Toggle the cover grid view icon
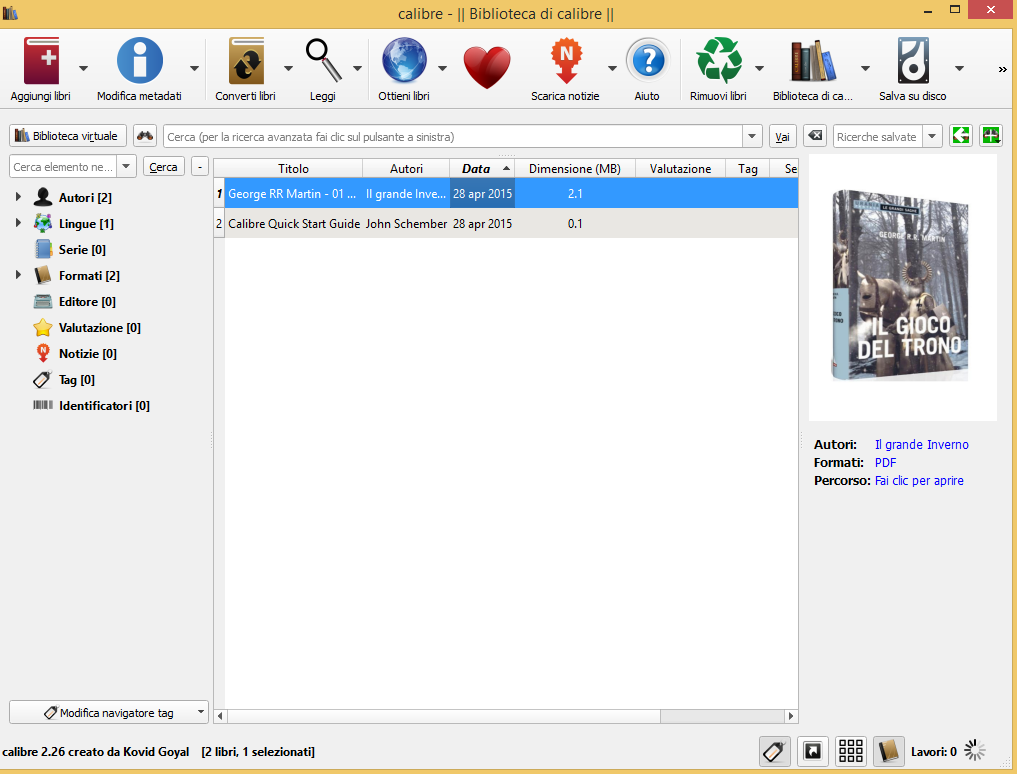 pos(850,751)
